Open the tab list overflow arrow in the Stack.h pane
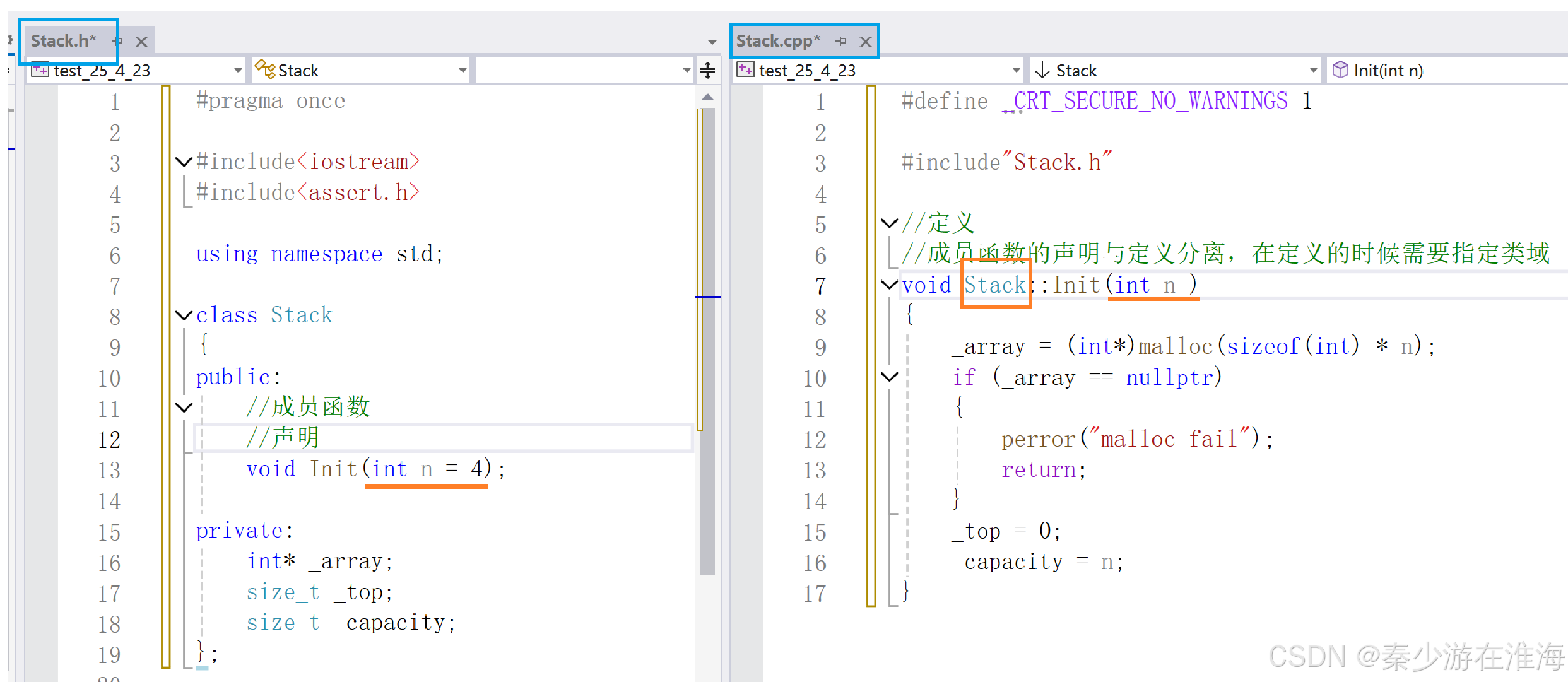 712,42
